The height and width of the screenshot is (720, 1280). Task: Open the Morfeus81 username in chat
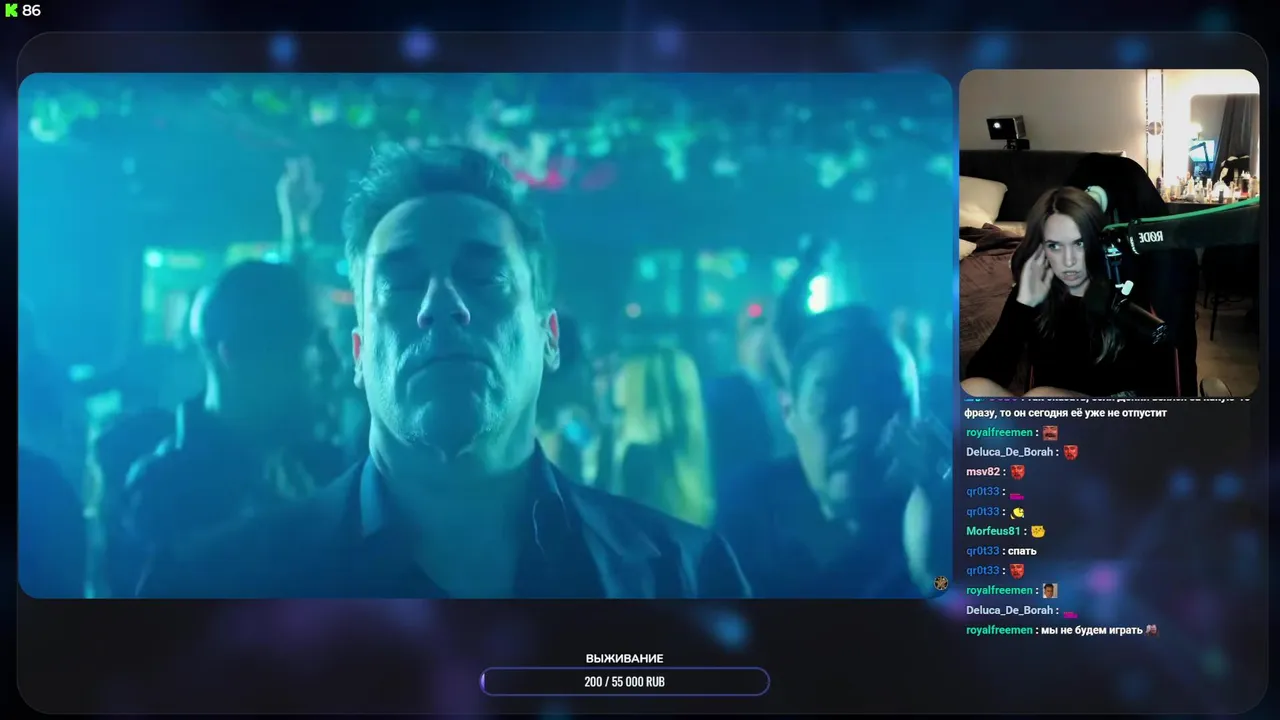click(x=993, y=531)
